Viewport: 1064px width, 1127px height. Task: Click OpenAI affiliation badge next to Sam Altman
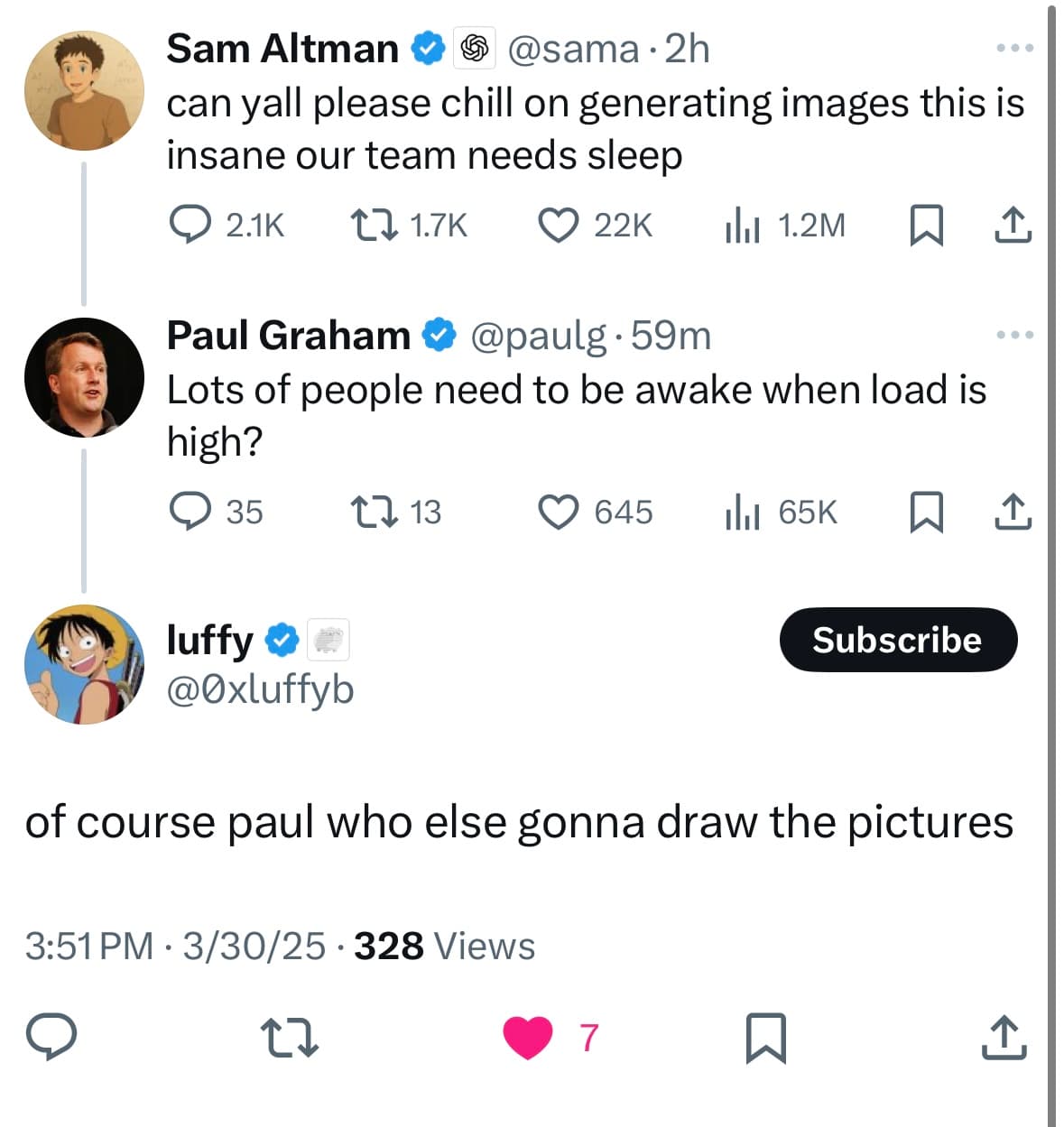click(475, 49)
